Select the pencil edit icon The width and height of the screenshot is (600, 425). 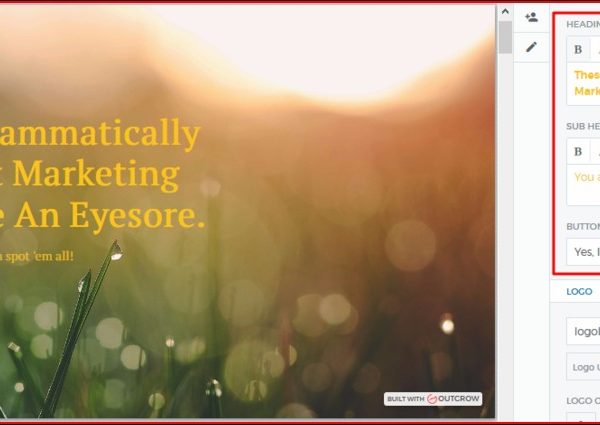[531, 46]
